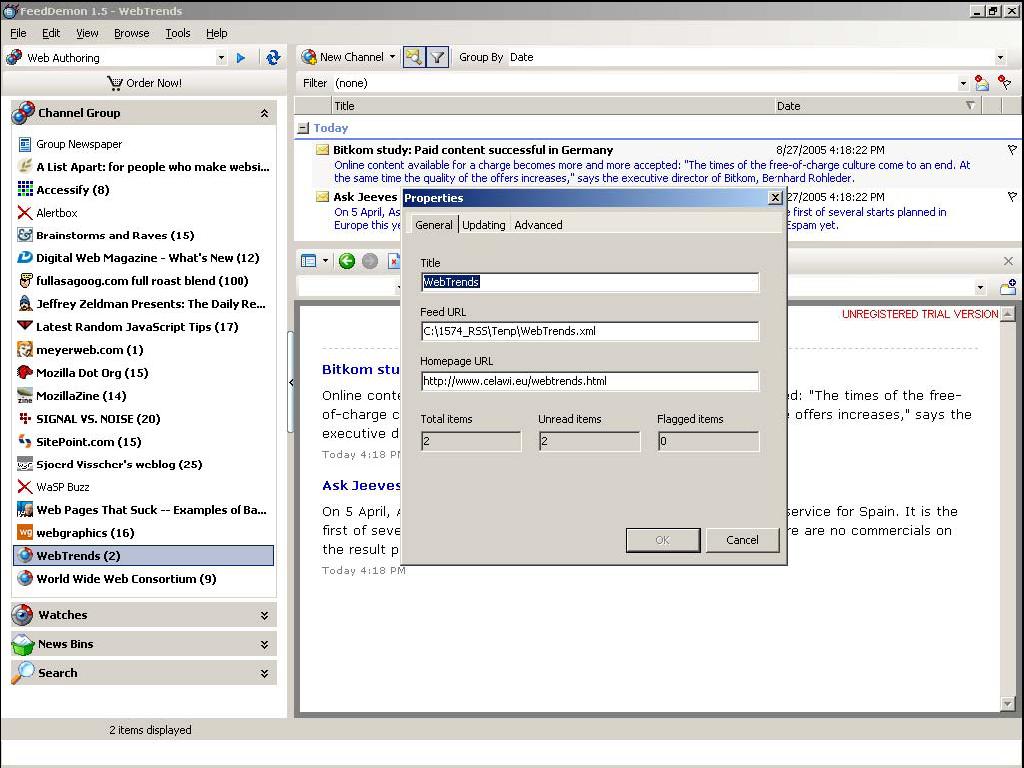Click the Accessify channel icon
The image size is (1024, 768).
pyautogui.click(x=25, y=189)
